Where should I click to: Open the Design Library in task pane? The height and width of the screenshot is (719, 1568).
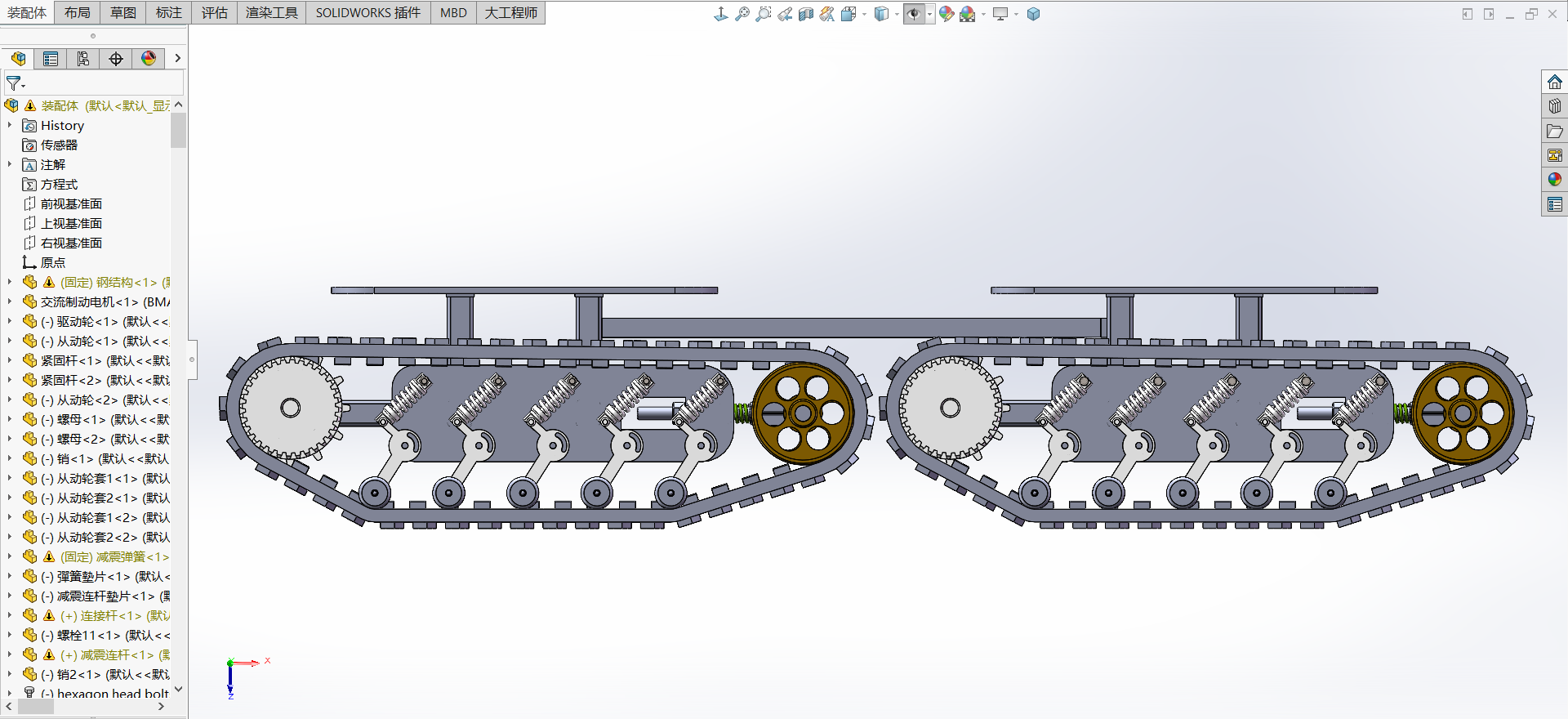1554,106
